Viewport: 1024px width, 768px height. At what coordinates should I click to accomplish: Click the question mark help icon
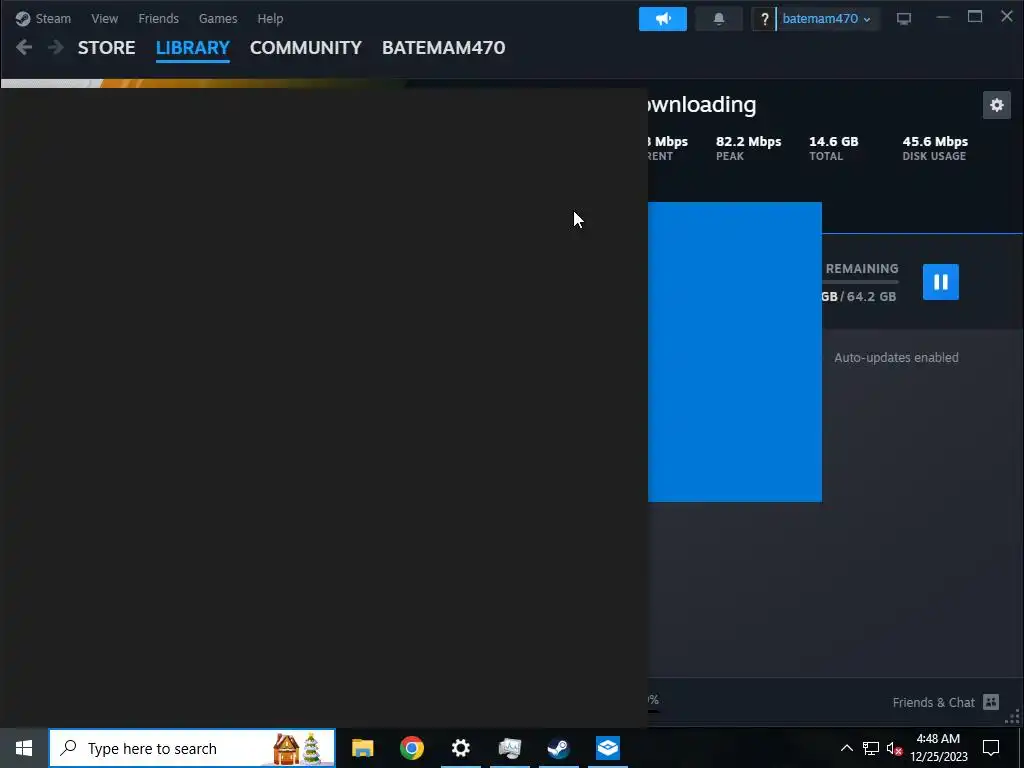(763, 19)
